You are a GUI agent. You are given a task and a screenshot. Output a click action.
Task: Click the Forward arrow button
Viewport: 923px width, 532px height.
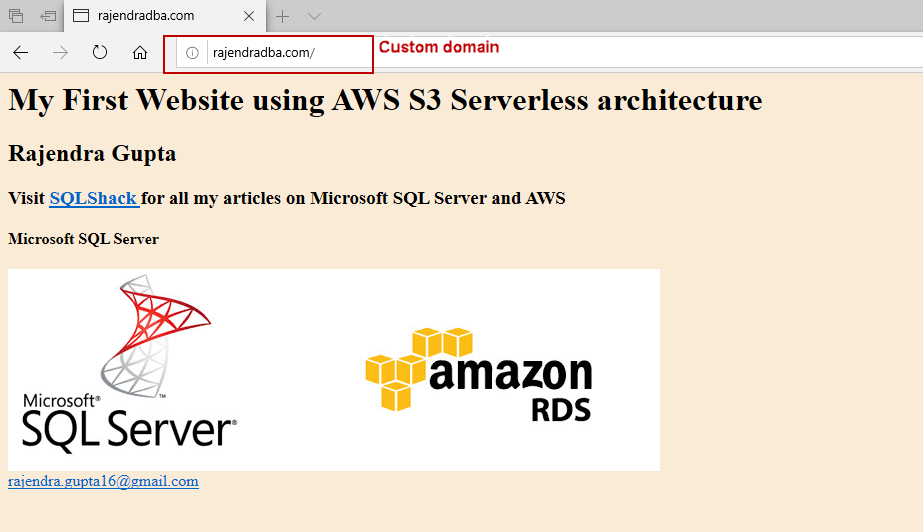pyautogui.click(x=60, y=53)
